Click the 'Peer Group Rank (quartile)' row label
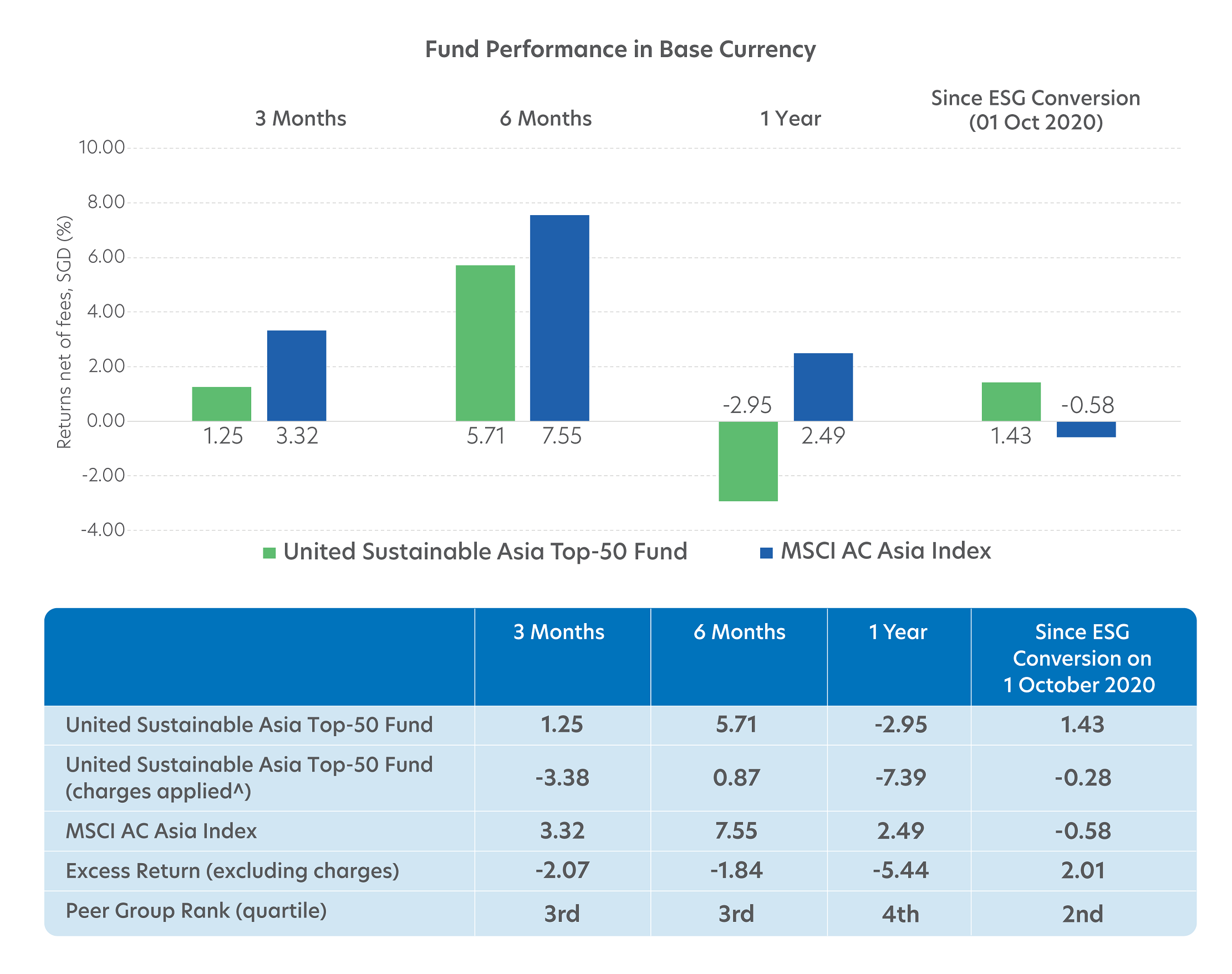The width and height of the screenshot is (1232, 974). pyautogui.click(x=196, y=911)
